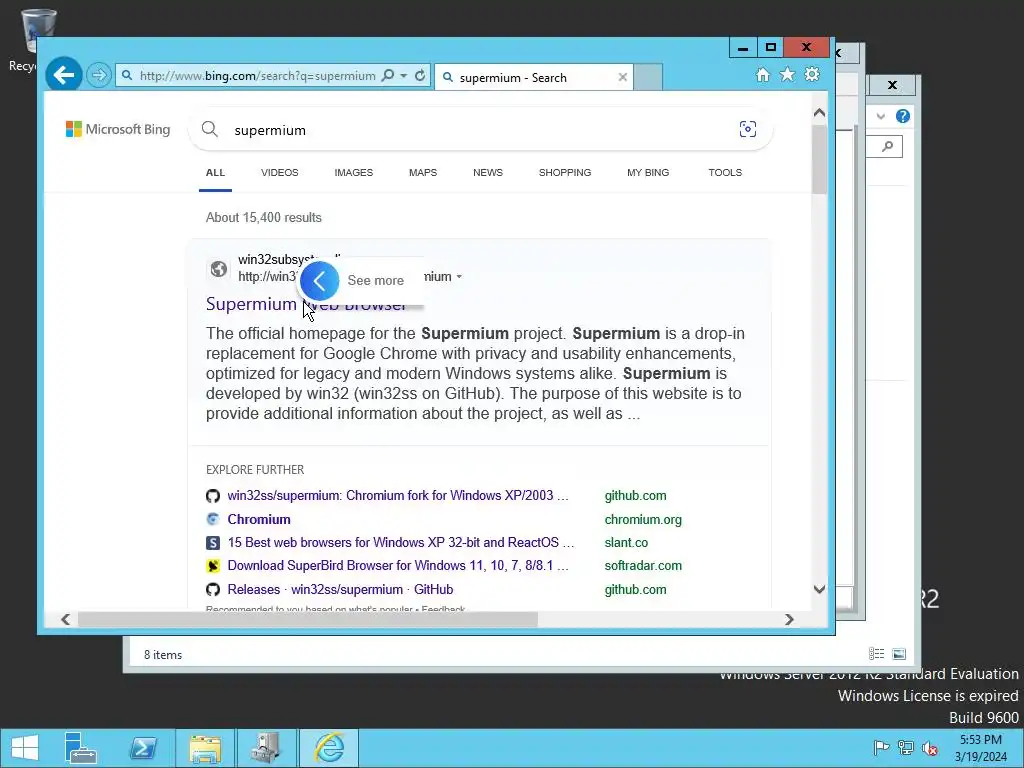Click '8 items' status text in Explorer
This screenshot has height=768, width=1024.
pos(163,655)
